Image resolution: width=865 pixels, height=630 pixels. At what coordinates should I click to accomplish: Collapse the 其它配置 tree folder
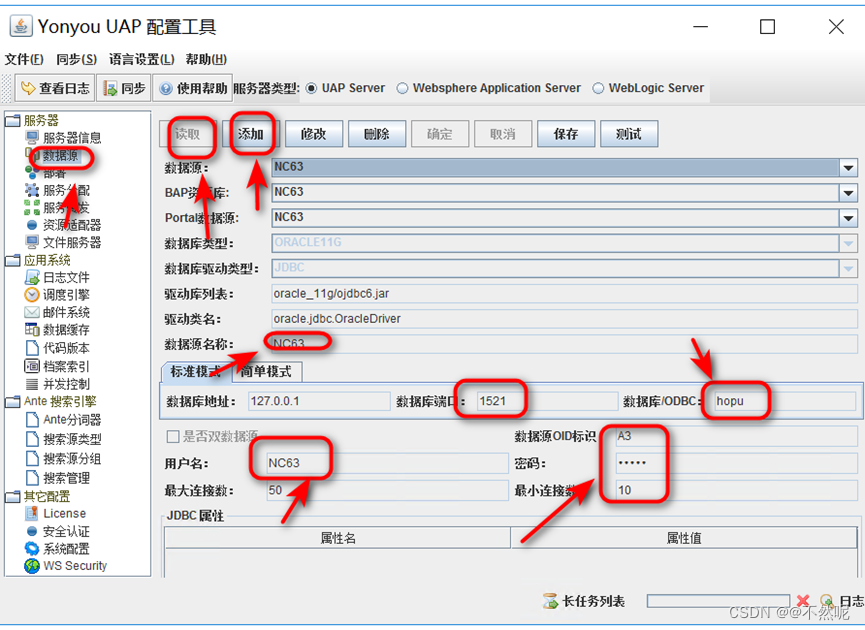point(13,496)
